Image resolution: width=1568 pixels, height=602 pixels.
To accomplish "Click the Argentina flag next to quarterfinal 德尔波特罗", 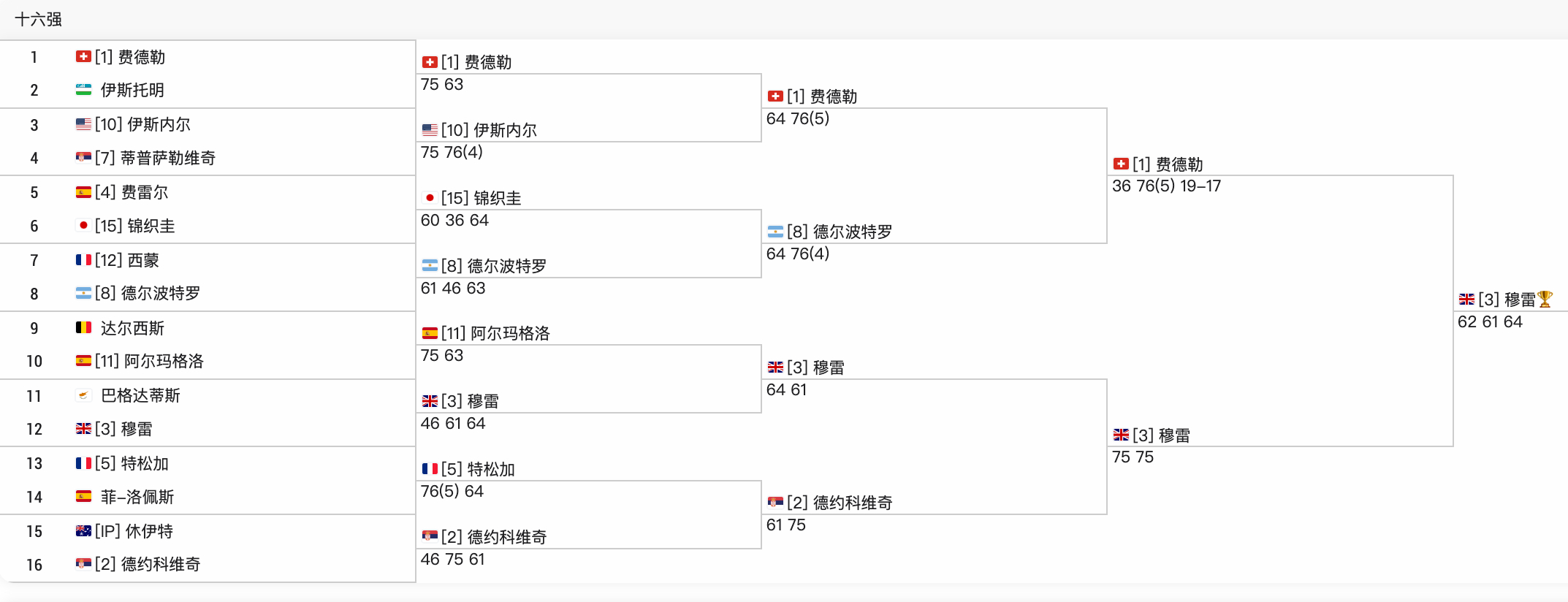I will pos(775,232).
